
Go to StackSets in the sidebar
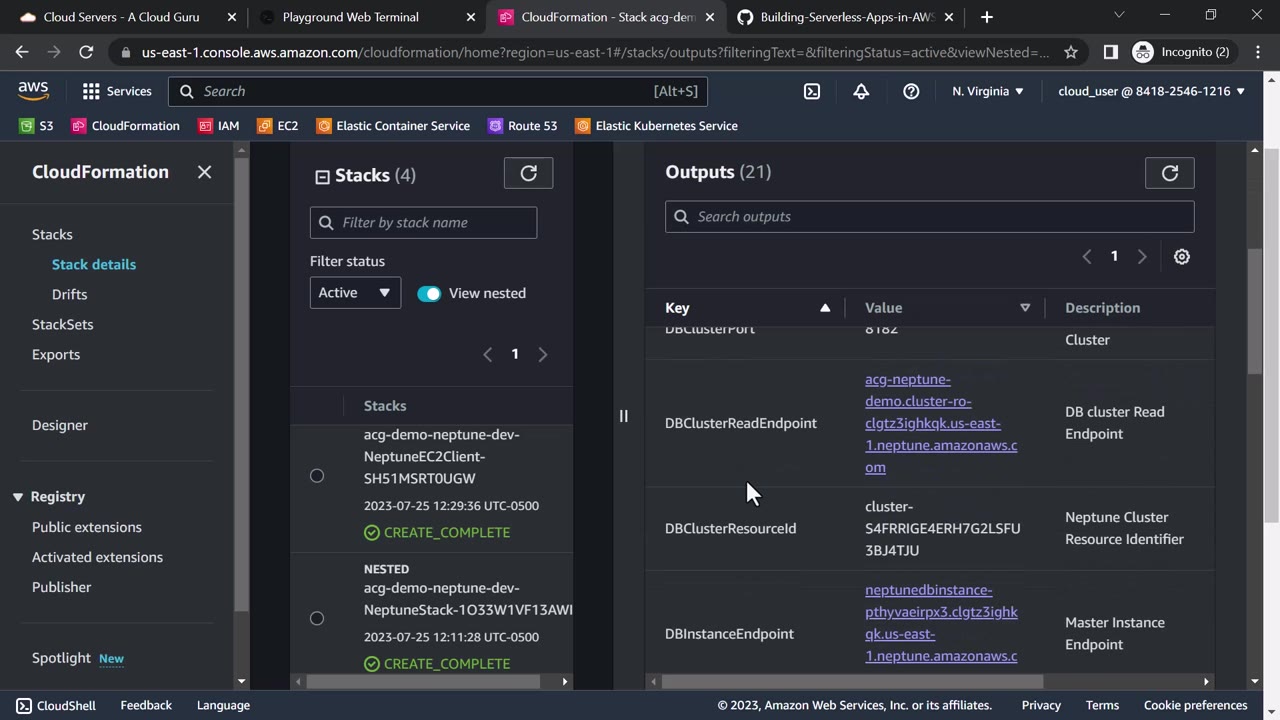(x=62, y=324)
